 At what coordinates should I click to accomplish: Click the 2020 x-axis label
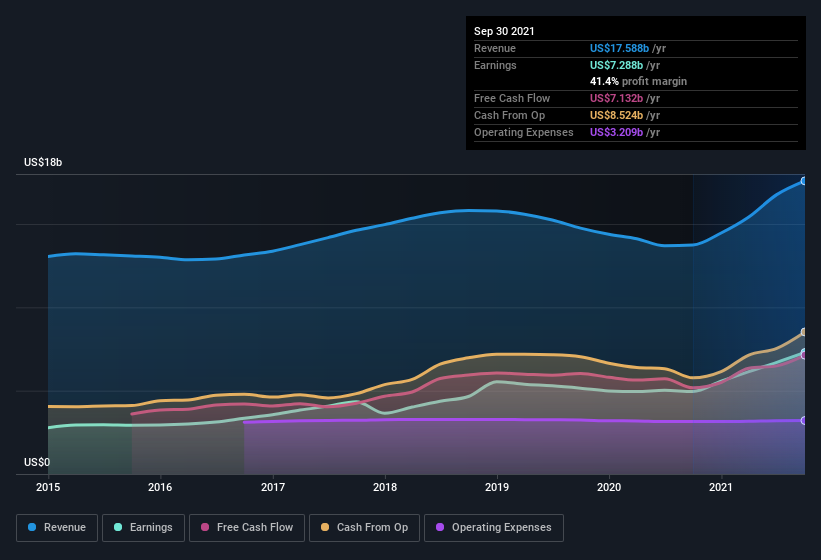pos(609,487)
